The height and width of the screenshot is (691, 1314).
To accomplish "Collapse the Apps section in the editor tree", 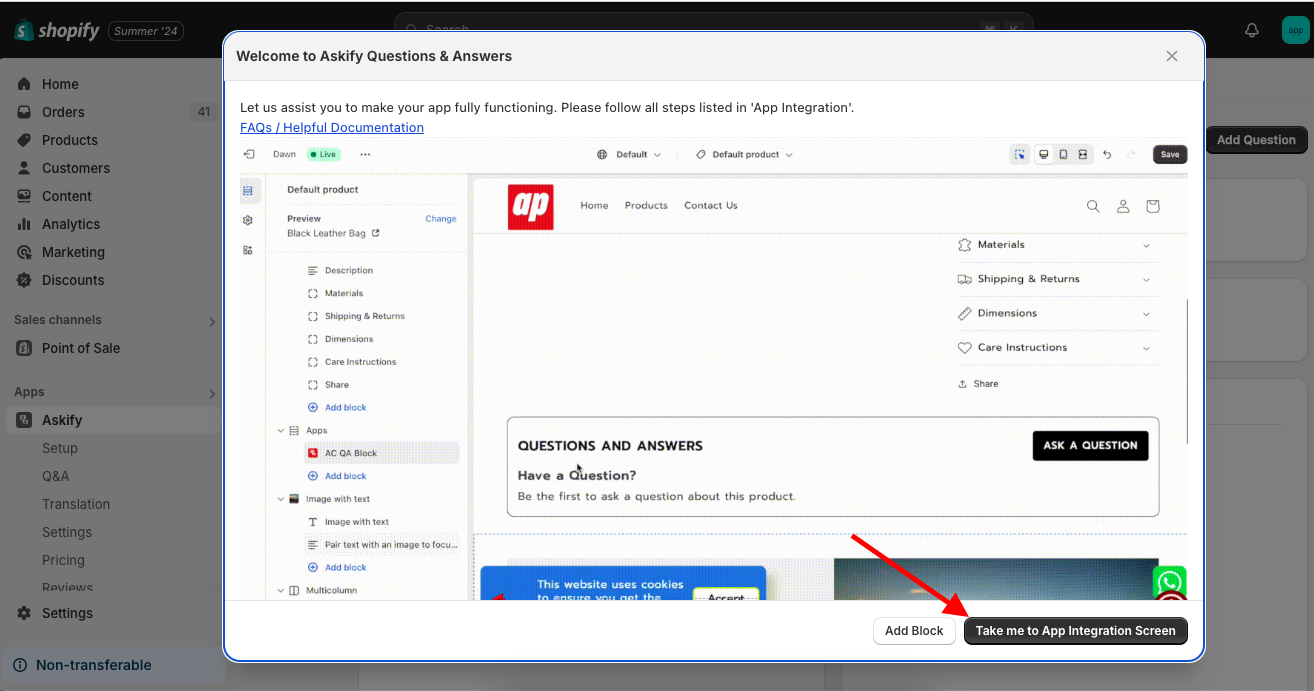I will [x=281, y=430].
